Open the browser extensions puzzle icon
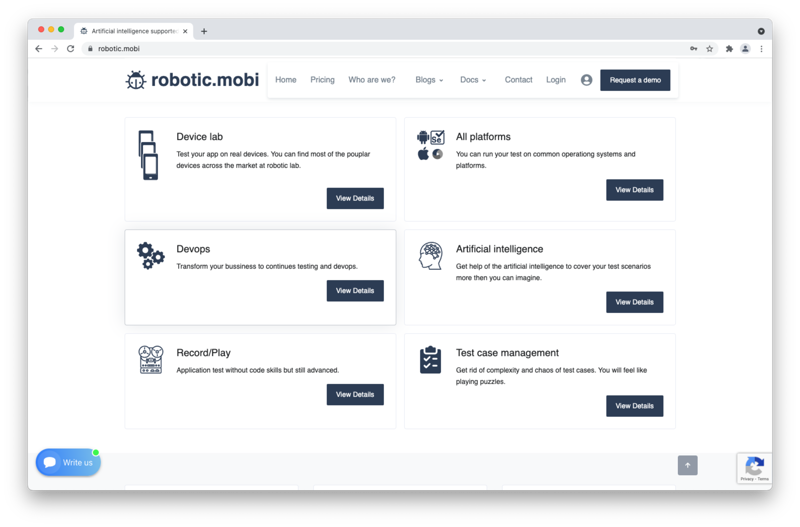 click(x=729, y=48)
